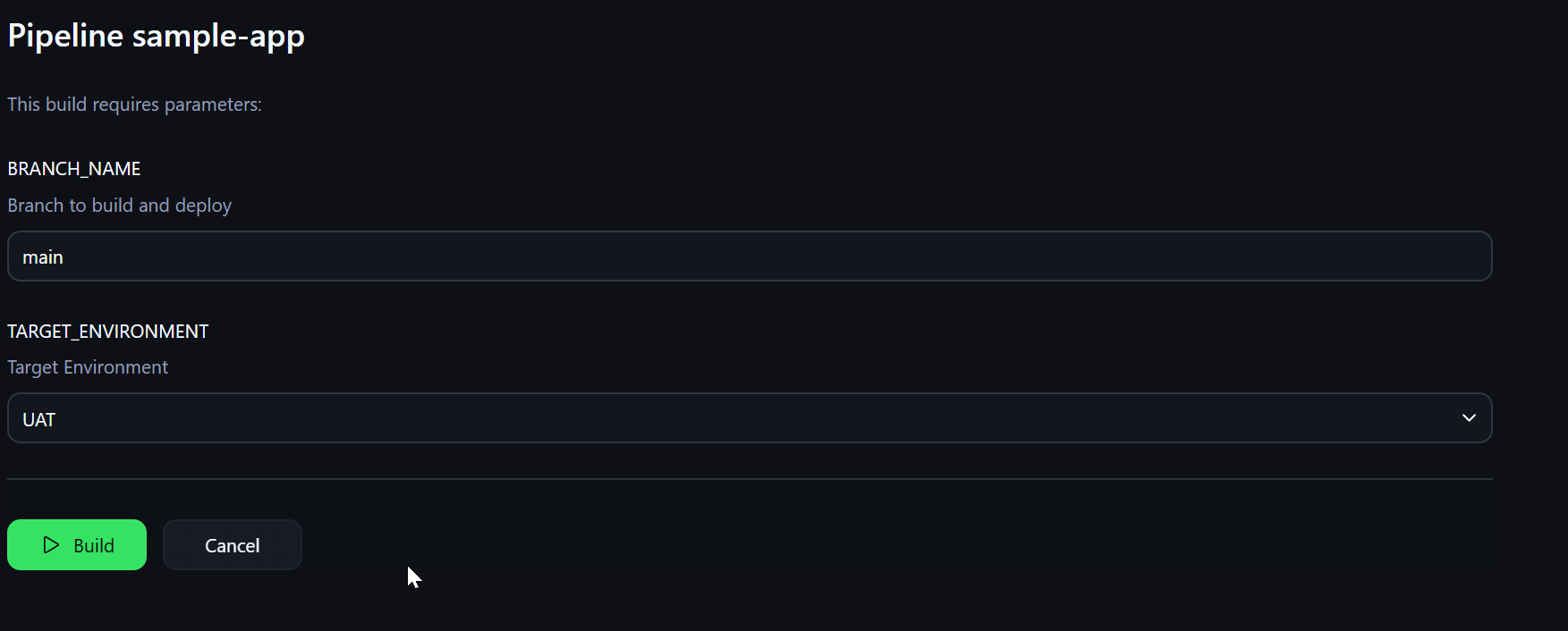Image resolution: width=1568 pixels, height=631 pixels.
Task: Click the "This build requires parameters" text
Action: tap(134, 105)
